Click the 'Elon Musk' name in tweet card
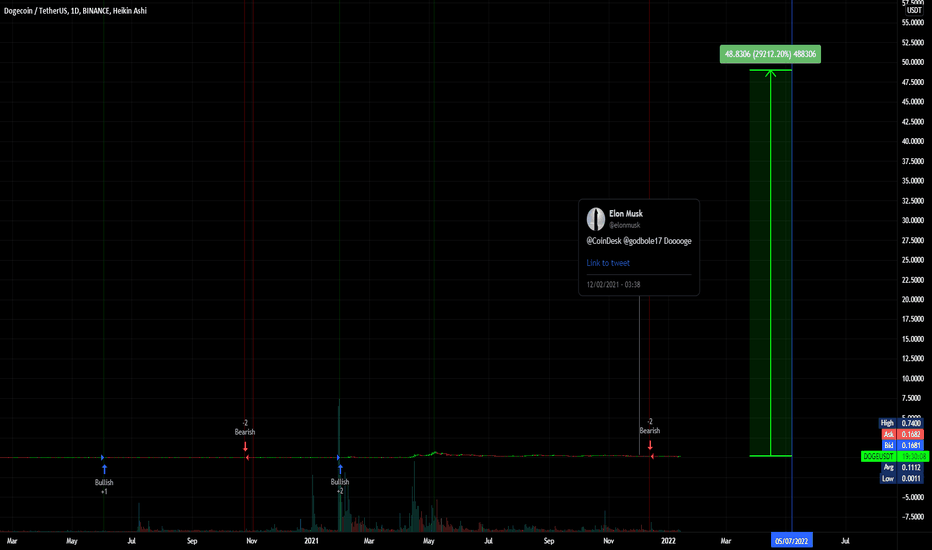 pyautogui.click(x=625, y=213)
